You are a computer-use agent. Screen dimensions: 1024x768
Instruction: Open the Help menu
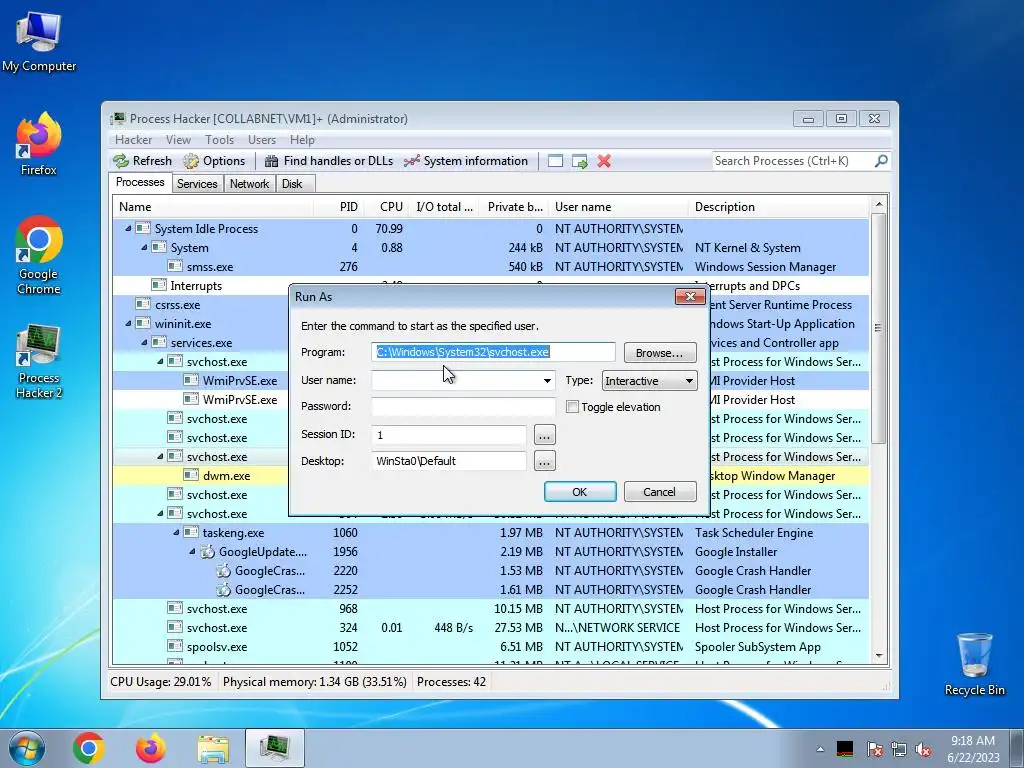coord(302,140)
